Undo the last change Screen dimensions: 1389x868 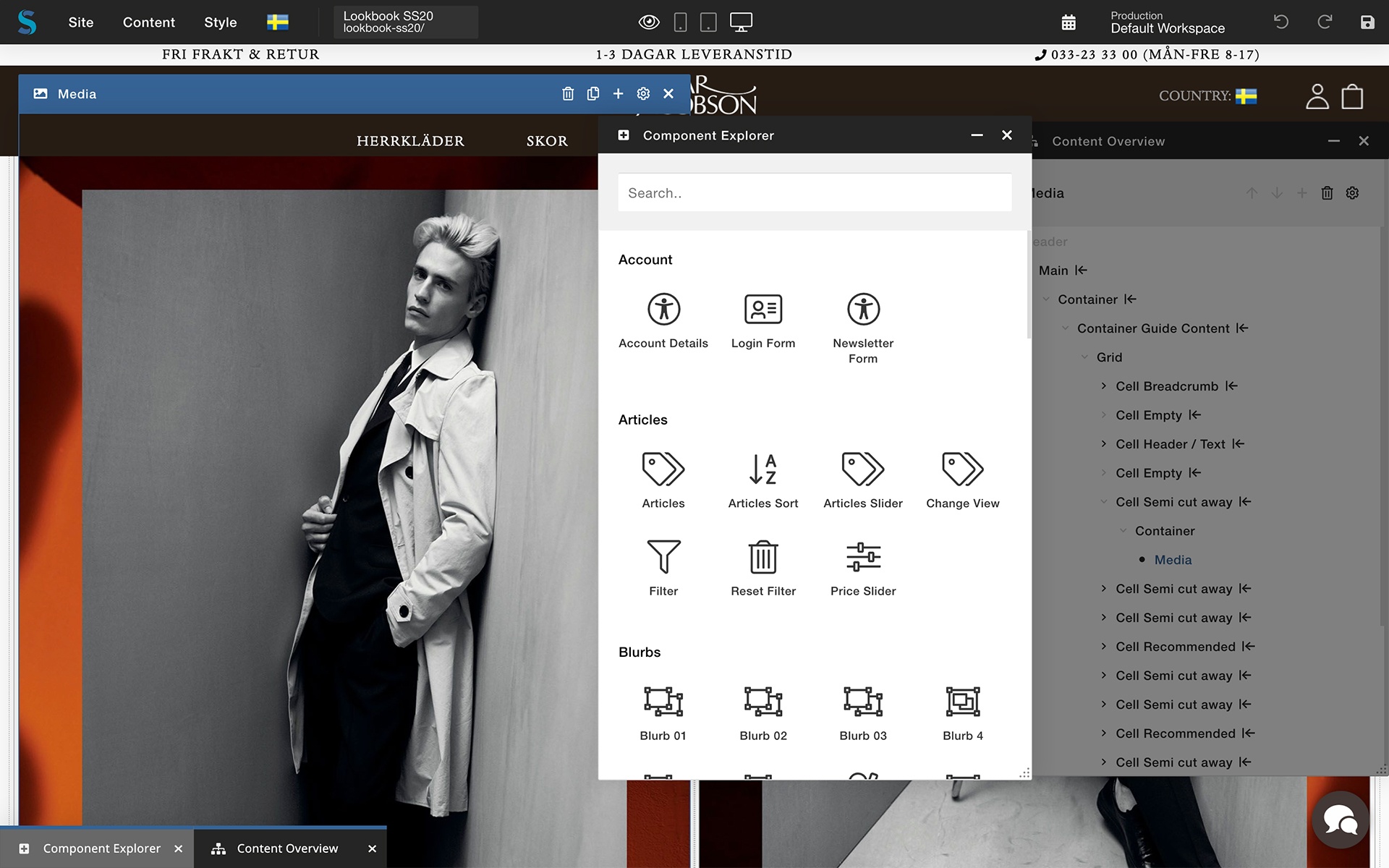coord(1281,22)
